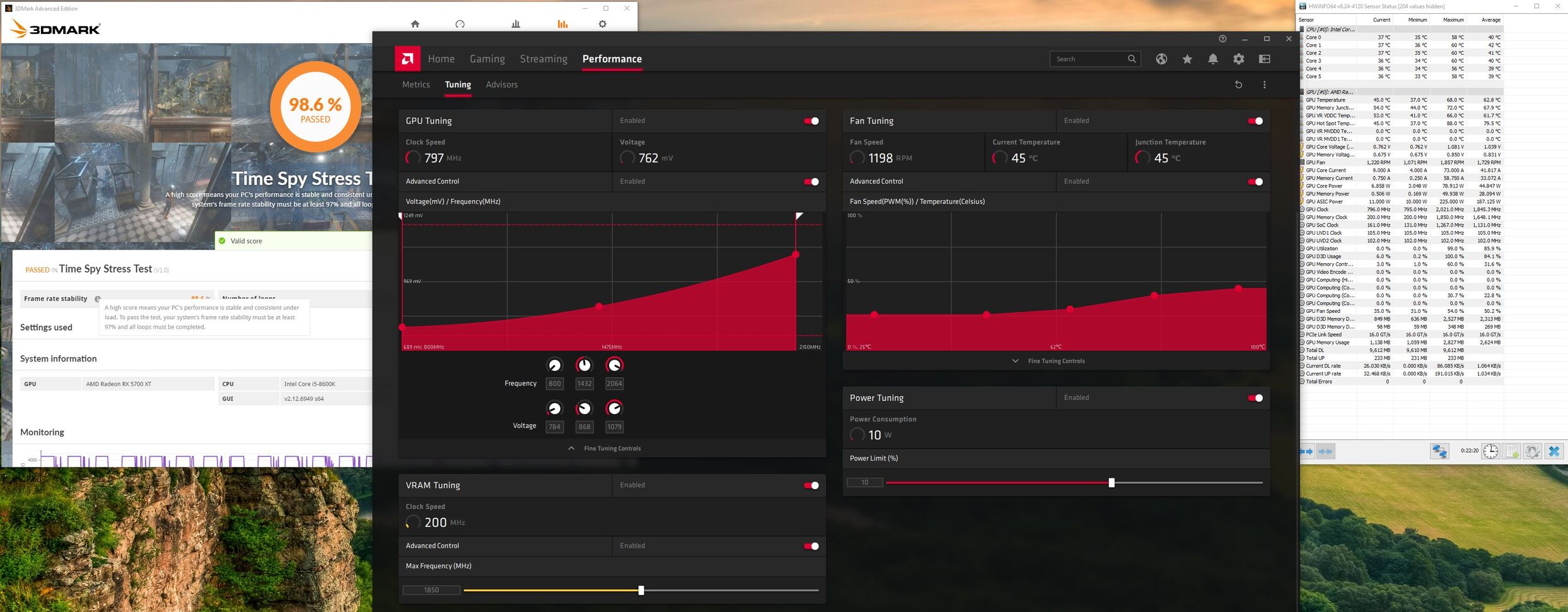Open 3DMark benchmarks gauge icon
1568x612 pixels.
click(460, 24)
